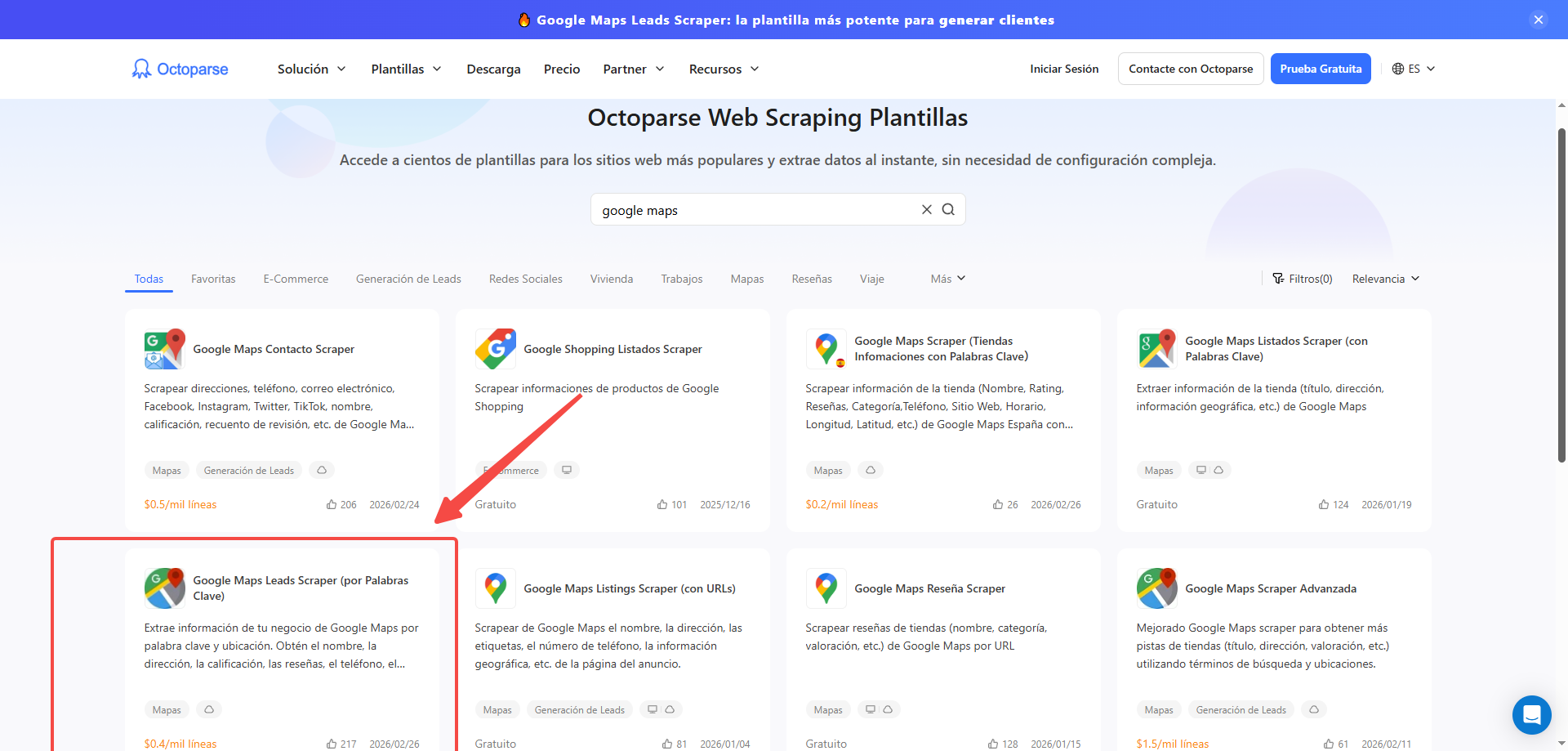Open the Plantillas menu
The width and height of the screenshot is (1568, 751).
406,69
